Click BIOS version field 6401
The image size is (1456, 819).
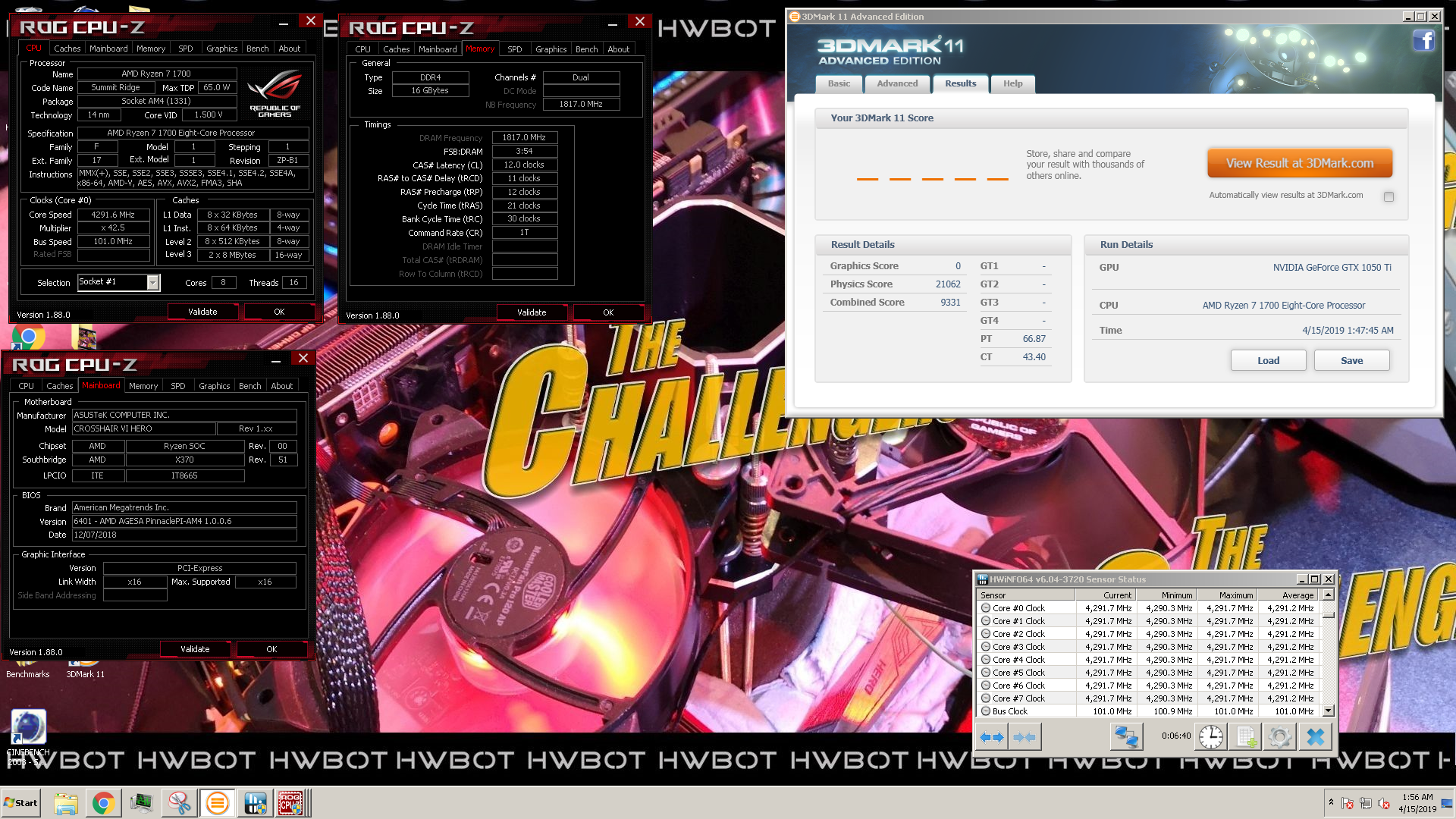184,522
